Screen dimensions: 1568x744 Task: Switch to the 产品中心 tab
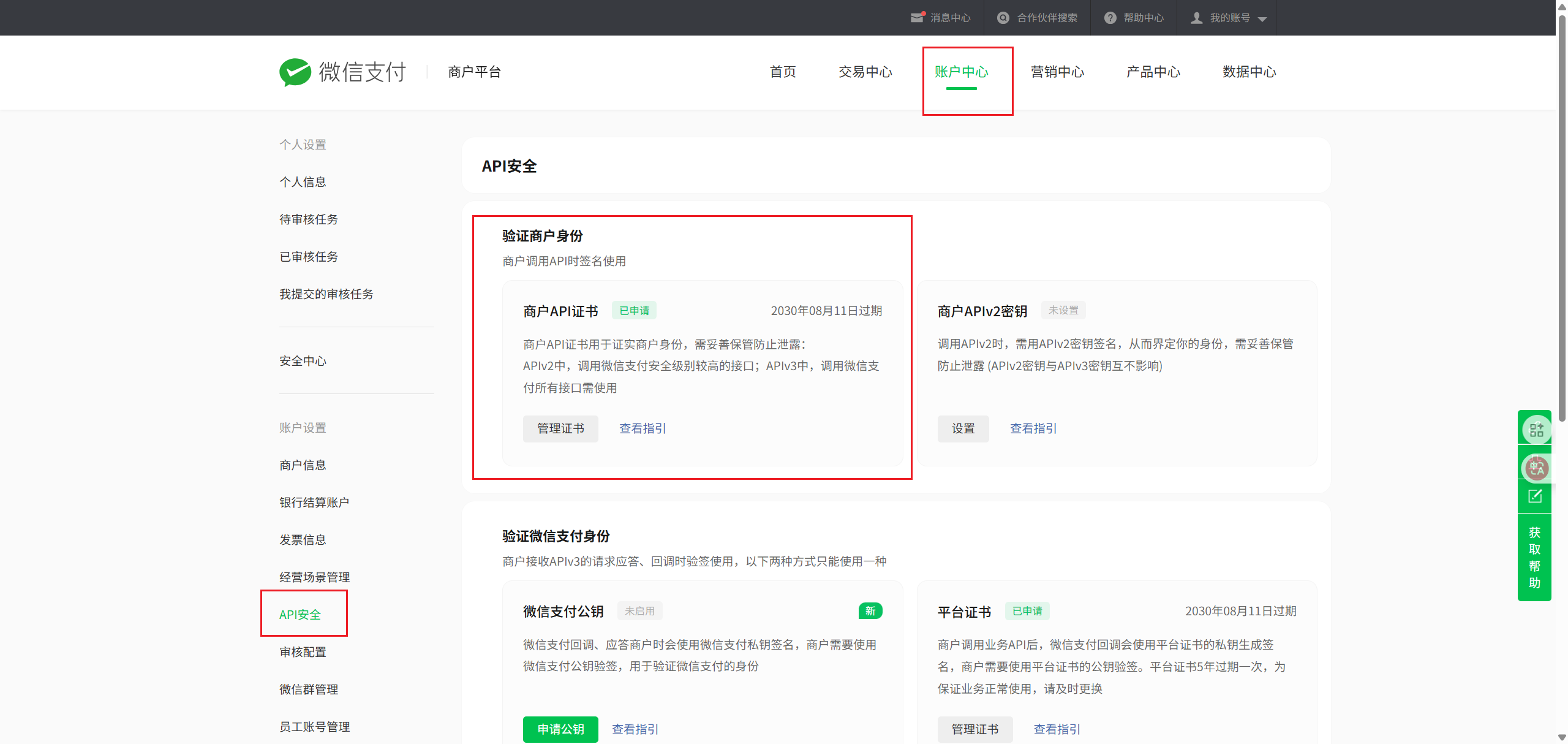(1153, 72)
